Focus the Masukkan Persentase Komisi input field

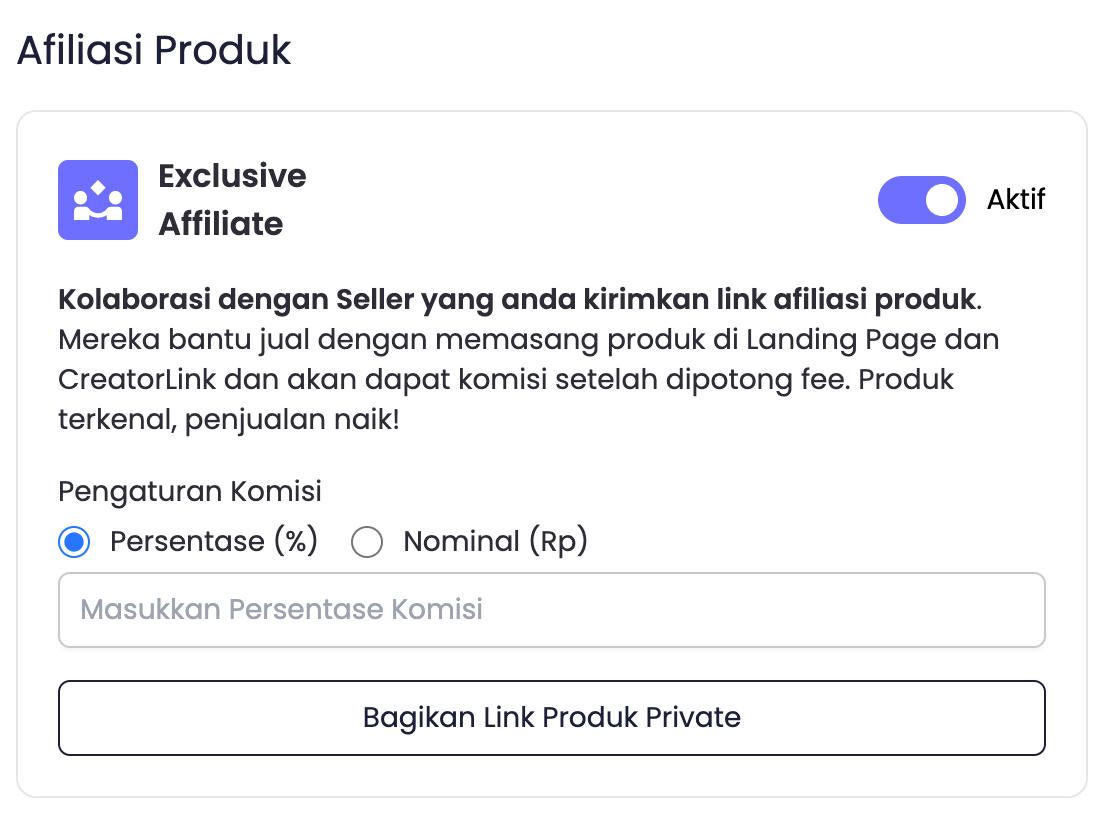tap(552, 610)
